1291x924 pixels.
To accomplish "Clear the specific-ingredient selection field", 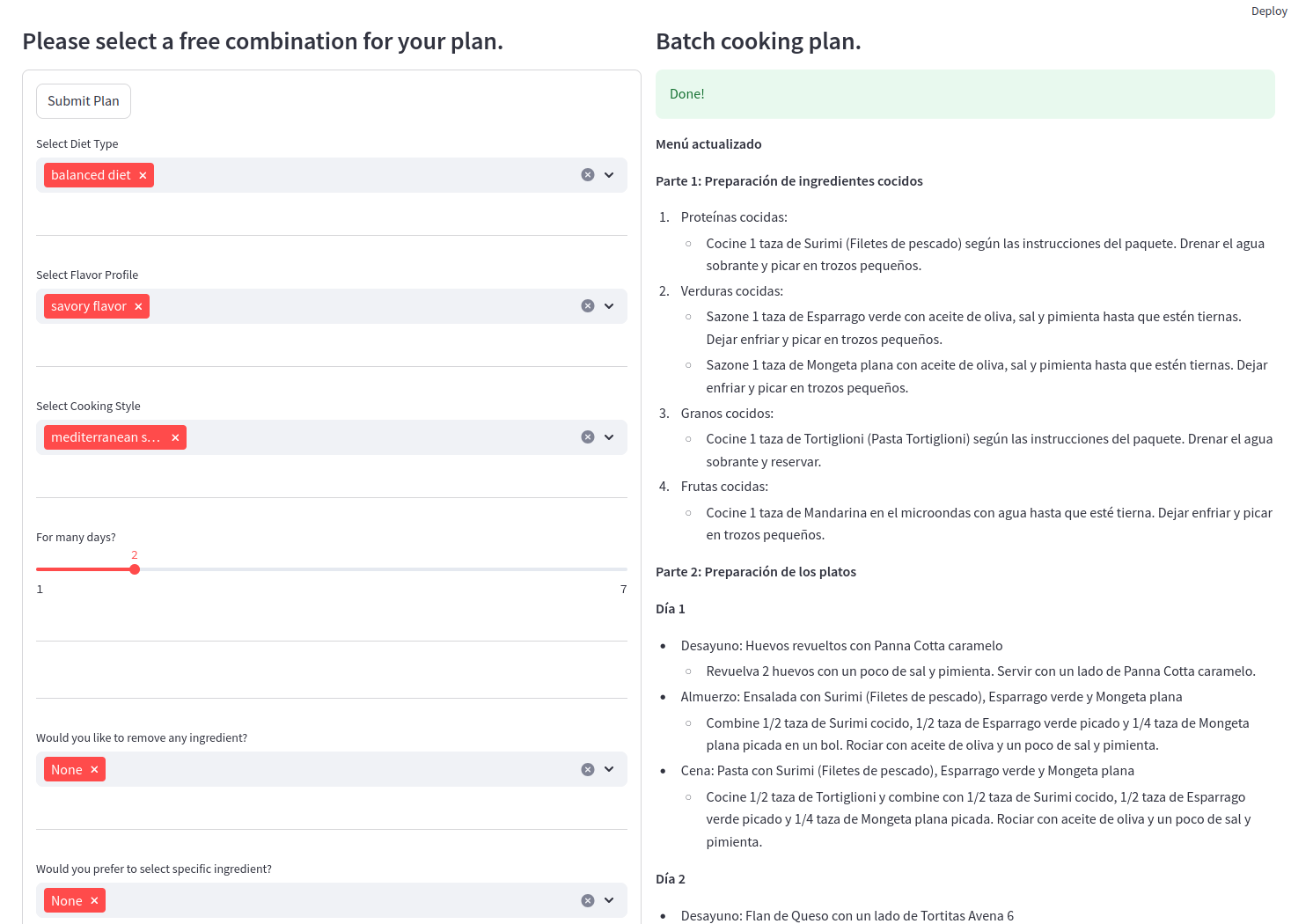I will coord(587,900).
